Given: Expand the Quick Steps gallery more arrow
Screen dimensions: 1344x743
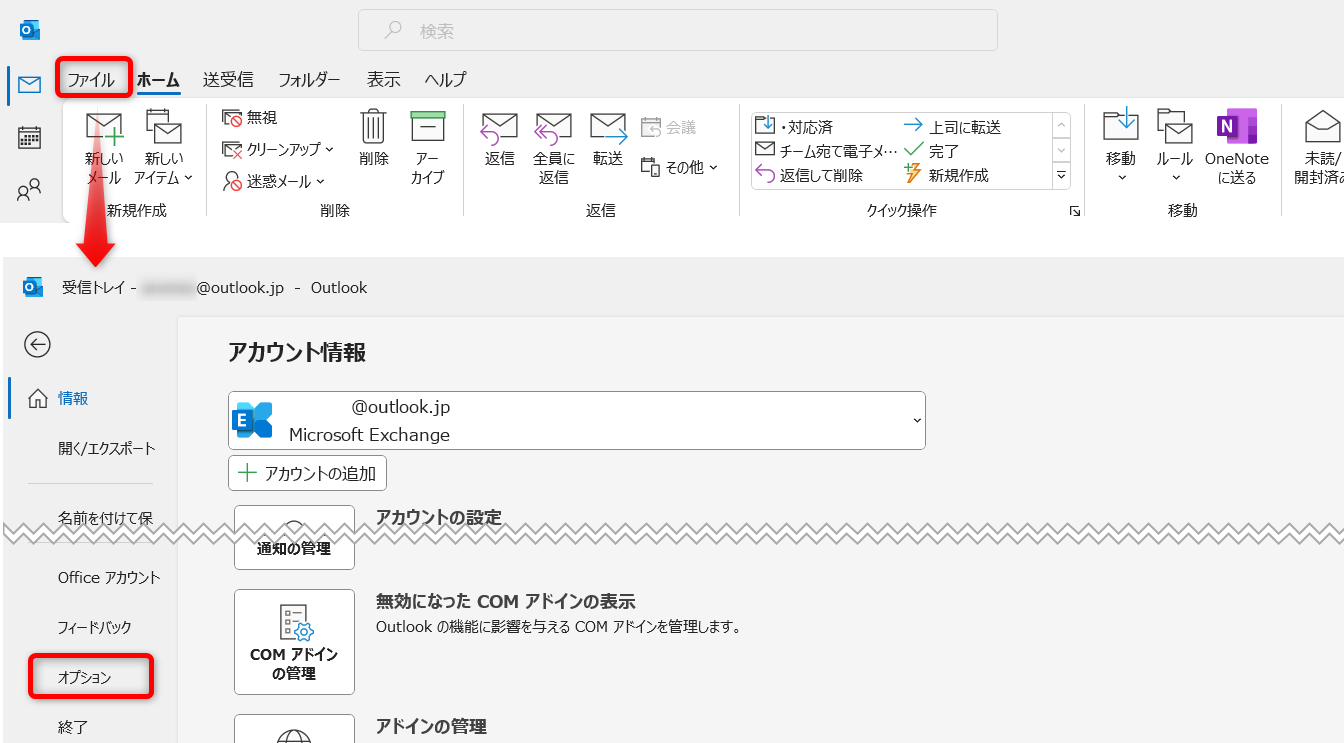Looking at the screenshot, I should pyautogui.click(x=1061, y=176).
